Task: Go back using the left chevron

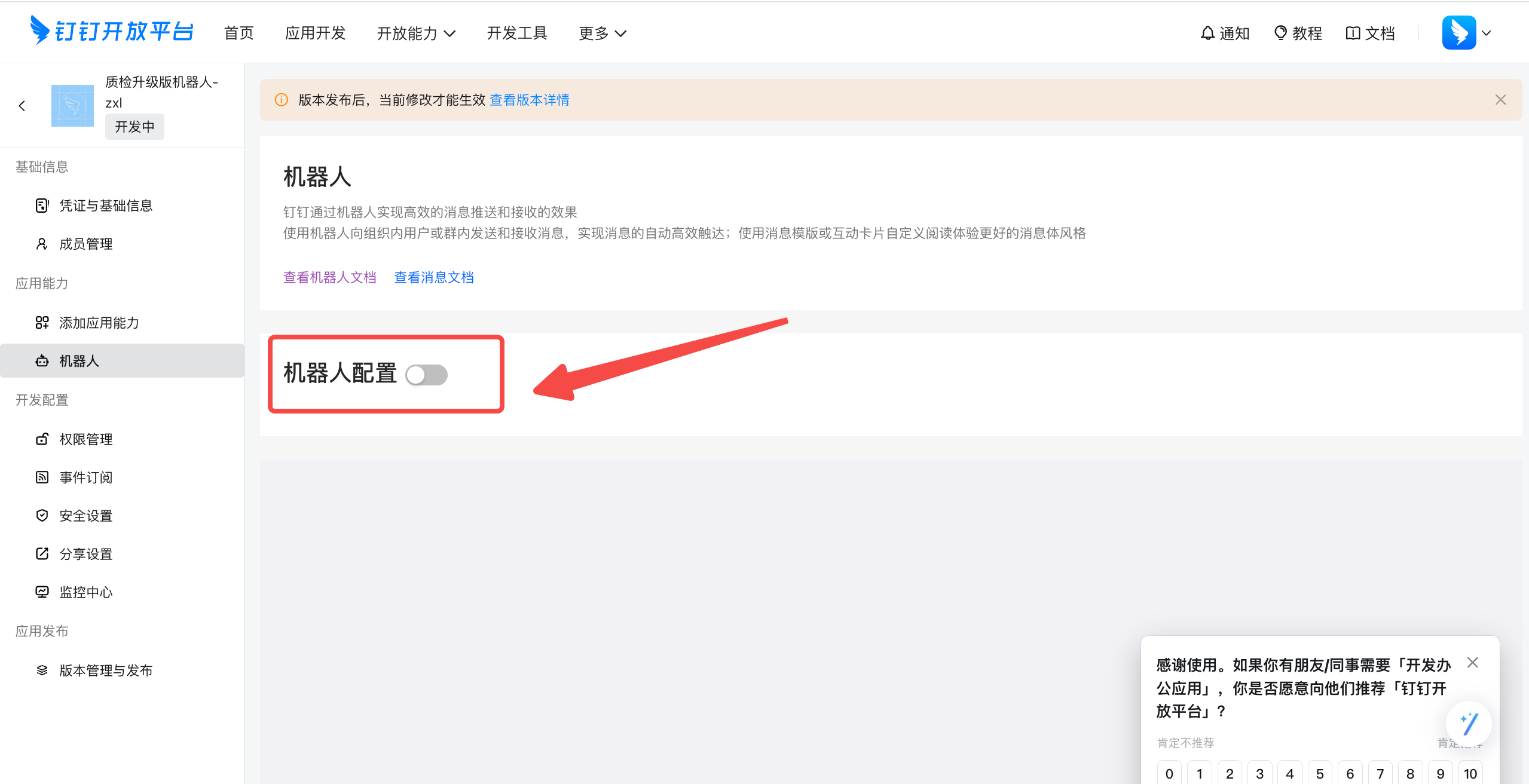Action: click(x=22, y=106)
